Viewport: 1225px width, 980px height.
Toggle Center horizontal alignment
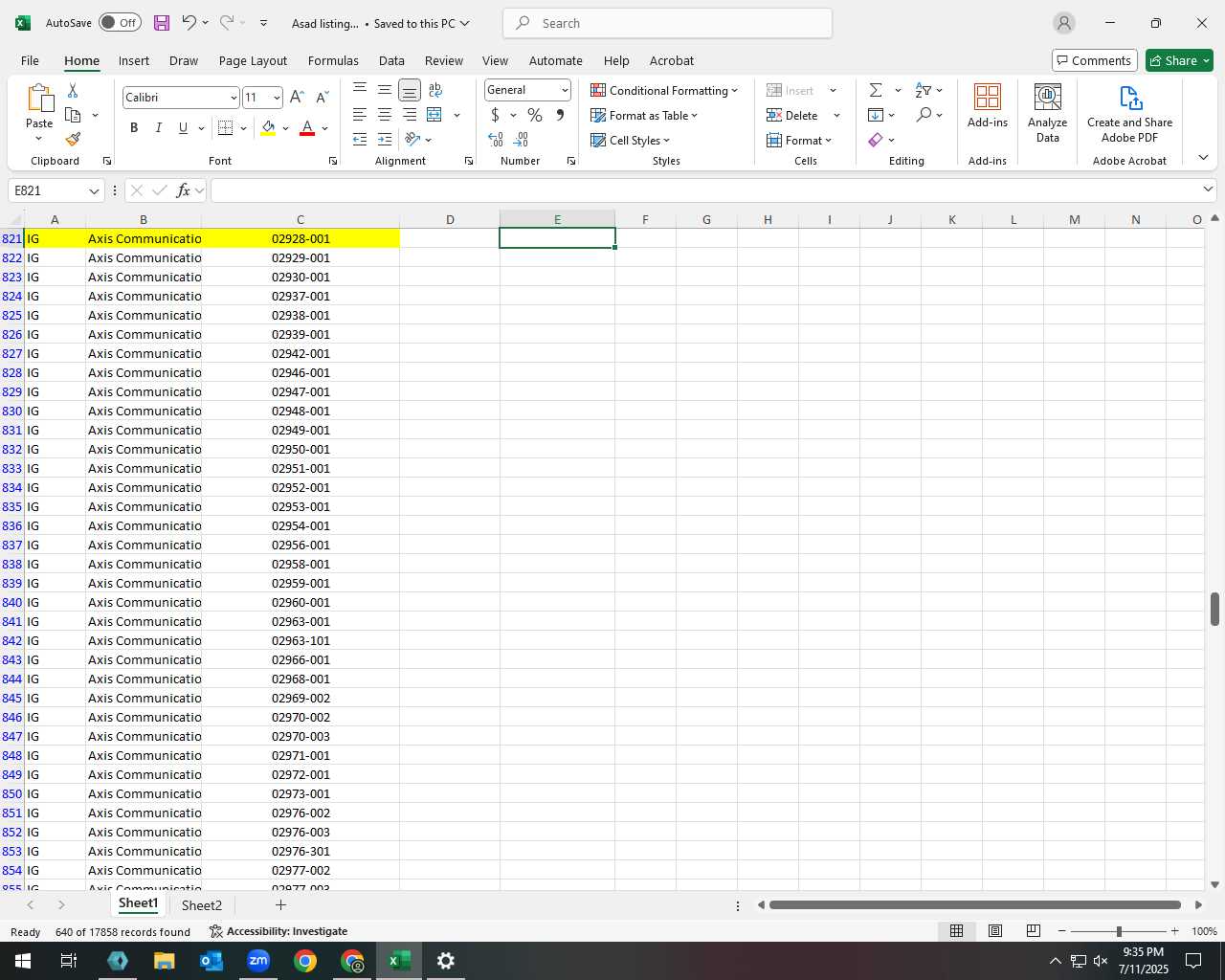(385, 115)
